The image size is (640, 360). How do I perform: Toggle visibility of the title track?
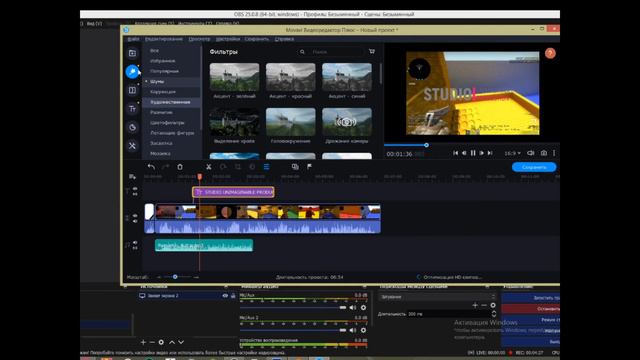(135, 189)
